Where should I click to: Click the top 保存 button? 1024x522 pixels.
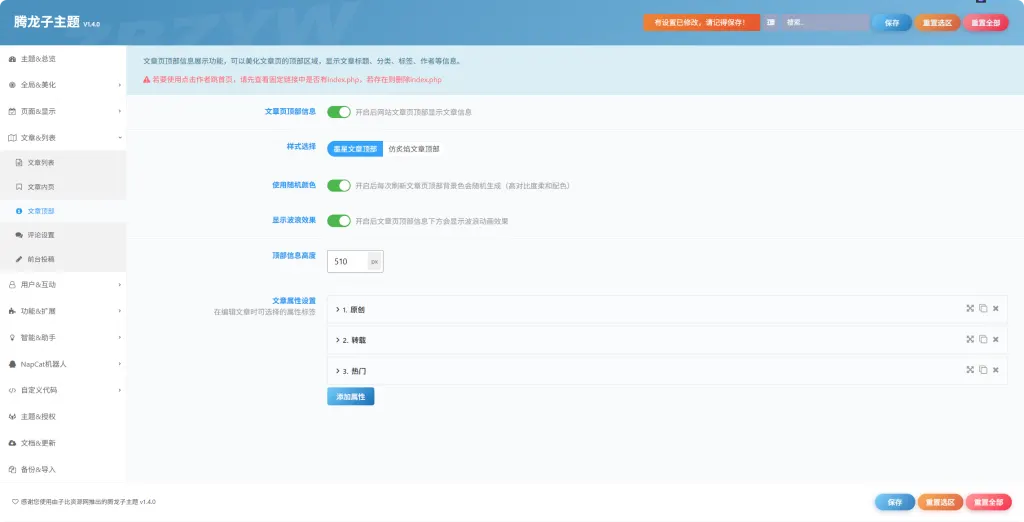891,23
